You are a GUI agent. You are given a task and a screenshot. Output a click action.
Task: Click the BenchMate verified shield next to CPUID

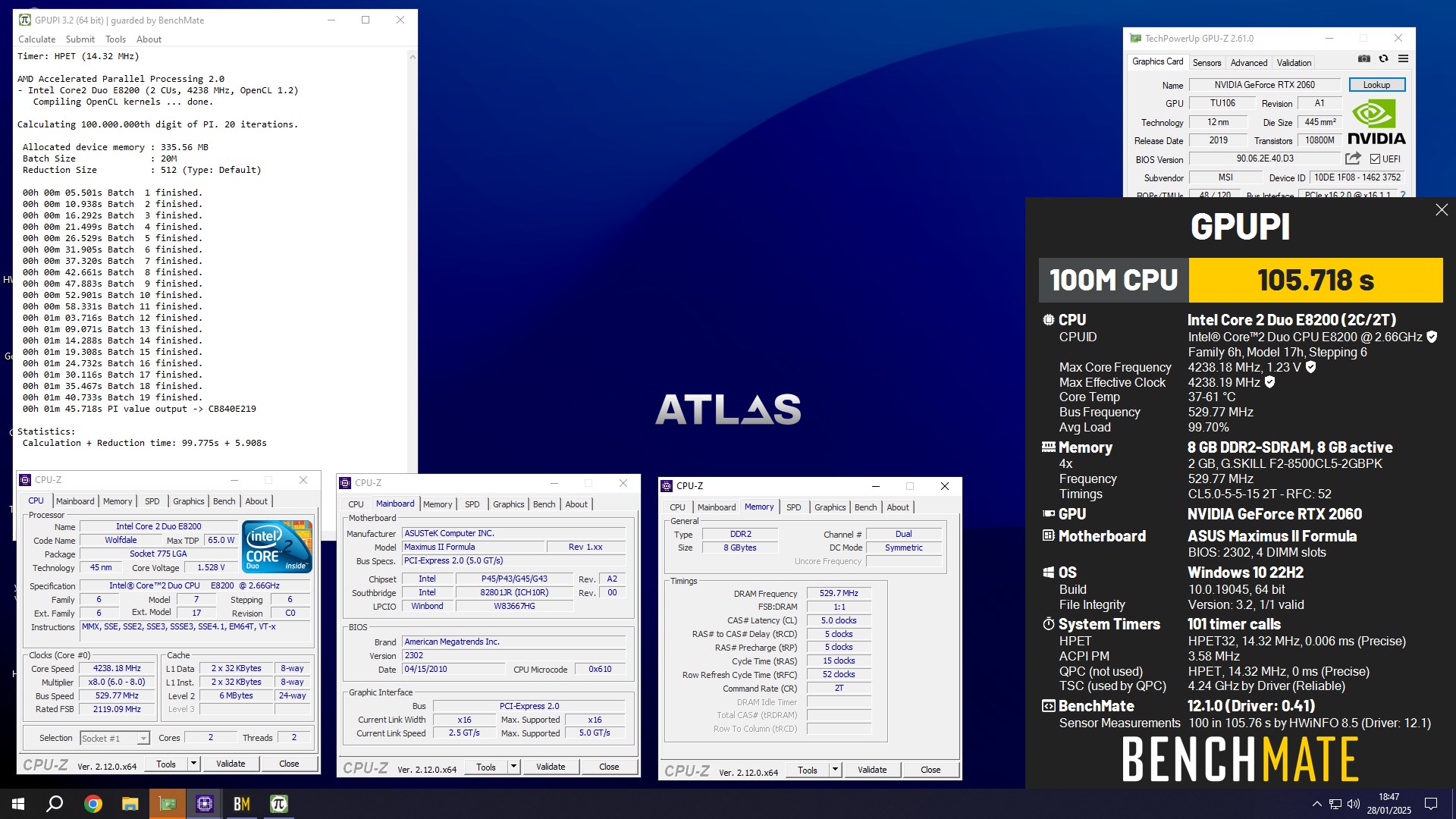click(1432, 337)
